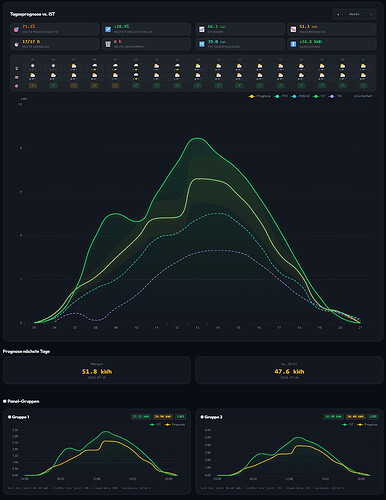Image resolution: width=386 pixels, height=500 pixels.
Task: Toggle the Prognose series in main chart legend
Action: (x=260, y=96)
